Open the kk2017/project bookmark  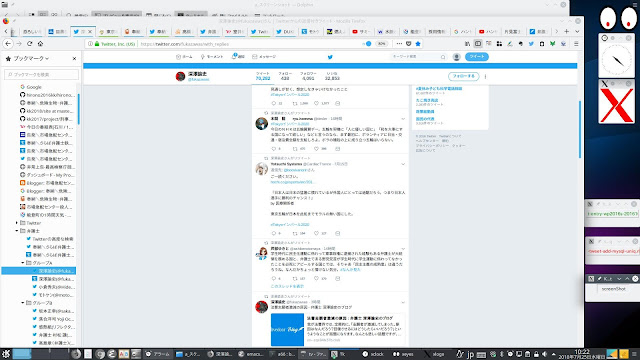(x=46, y=119)
